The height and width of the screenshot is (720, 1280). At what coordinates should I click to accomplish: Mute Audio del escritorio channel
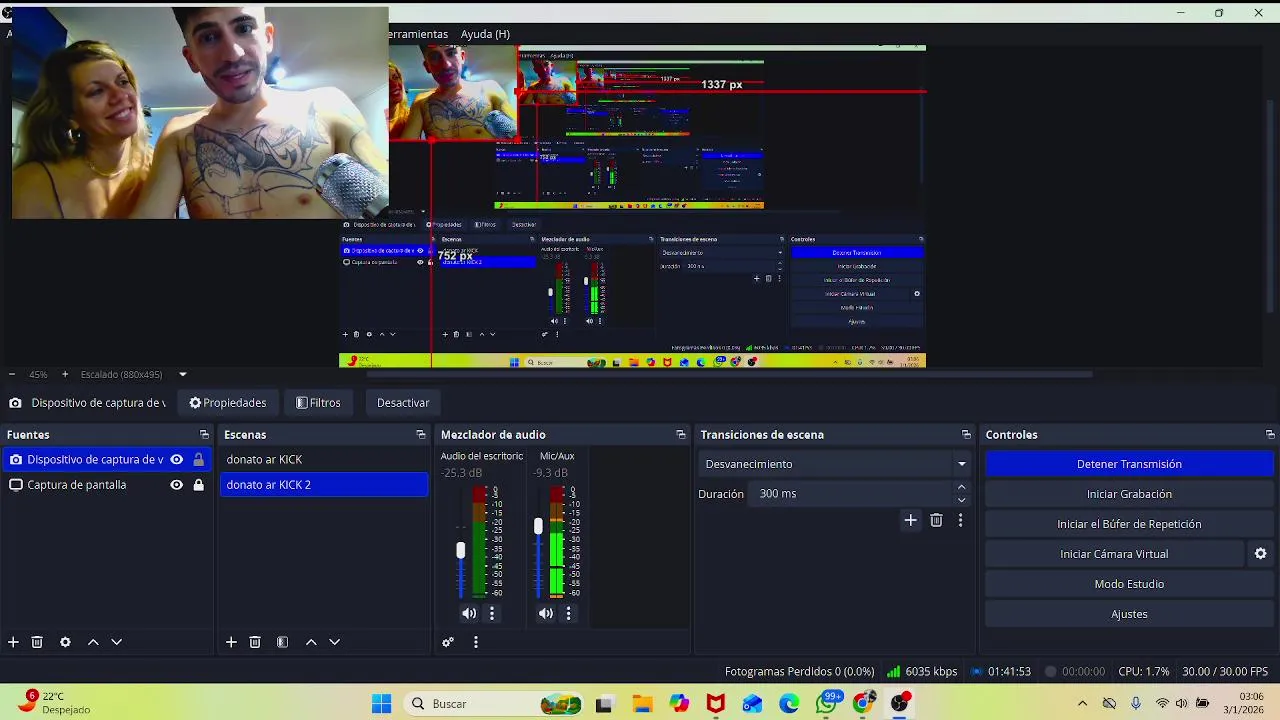[x=469, y=613]
